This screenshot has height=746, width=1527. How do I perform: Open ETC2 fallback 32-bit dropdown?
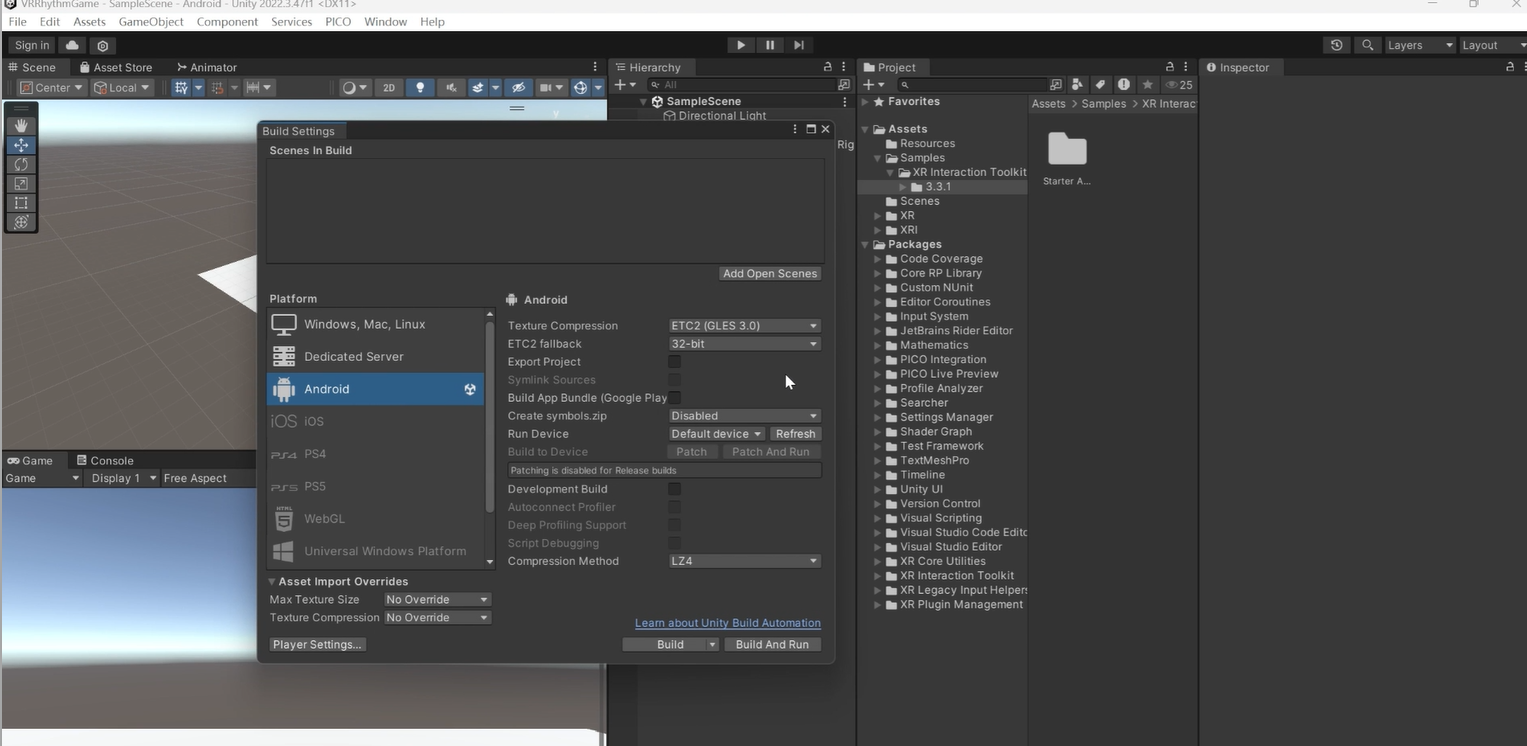(744, 344)
